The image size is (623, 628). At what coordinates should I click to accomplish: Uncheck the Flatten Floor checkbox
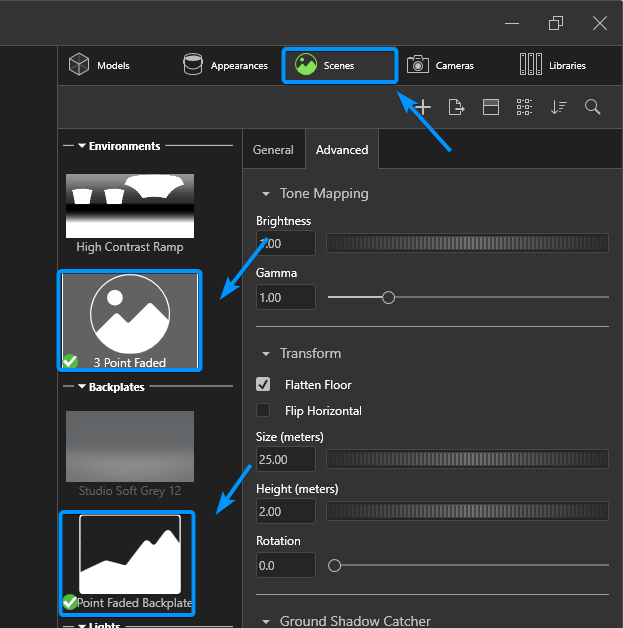tap(263, 384)
